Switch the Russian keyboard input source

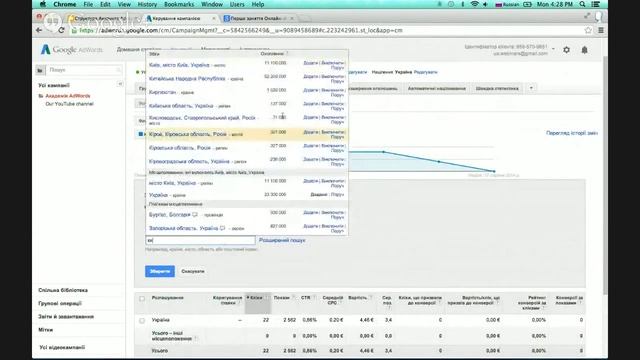click(x=507, y=4)
